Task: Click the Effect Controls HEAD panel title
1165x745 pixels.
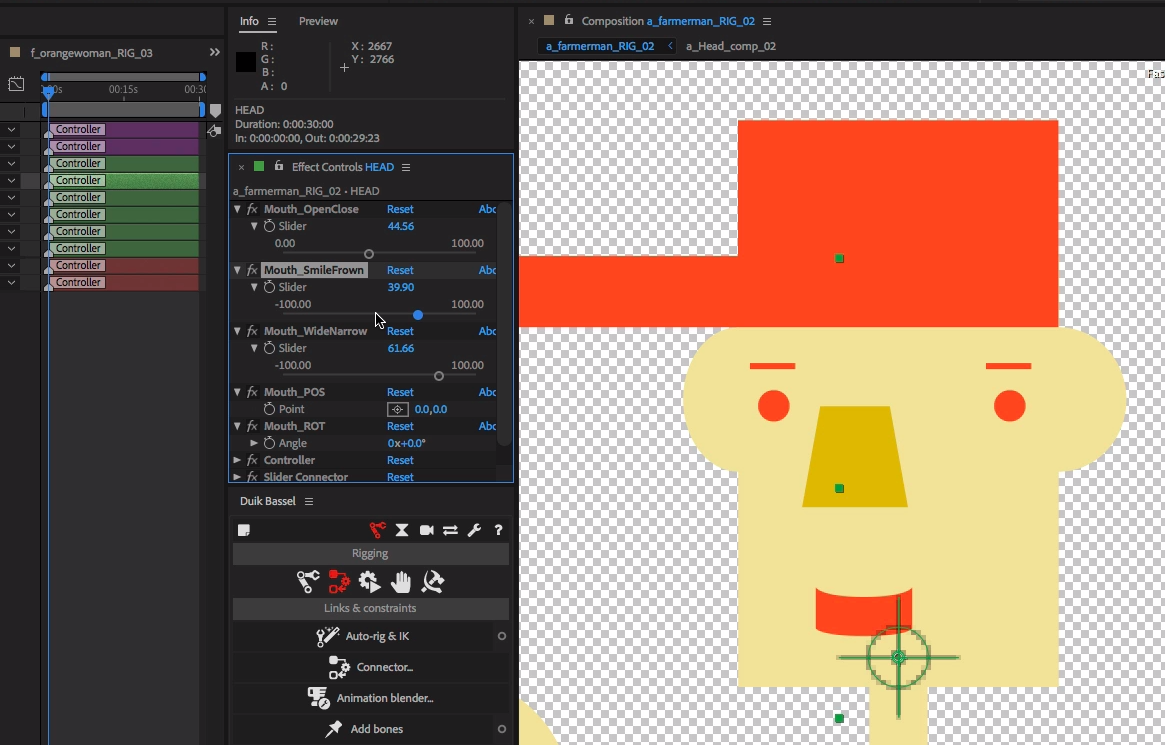Action: 343,167
